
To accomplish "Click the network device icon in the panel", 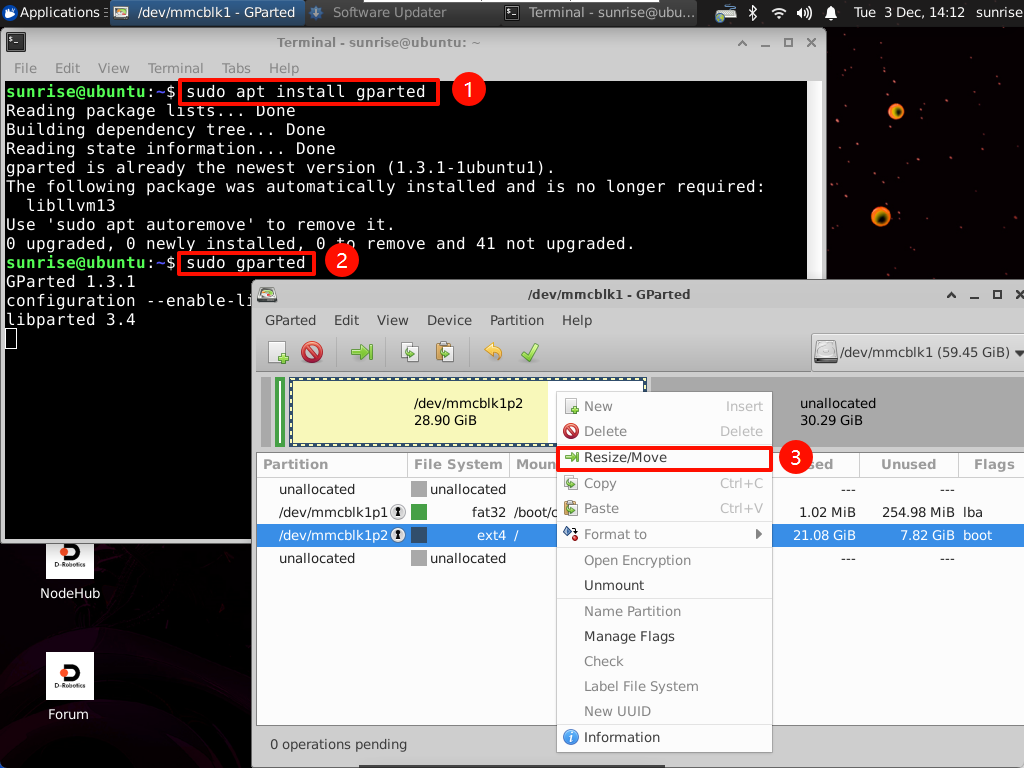I will pyautogui.click(x=726, y=12).
